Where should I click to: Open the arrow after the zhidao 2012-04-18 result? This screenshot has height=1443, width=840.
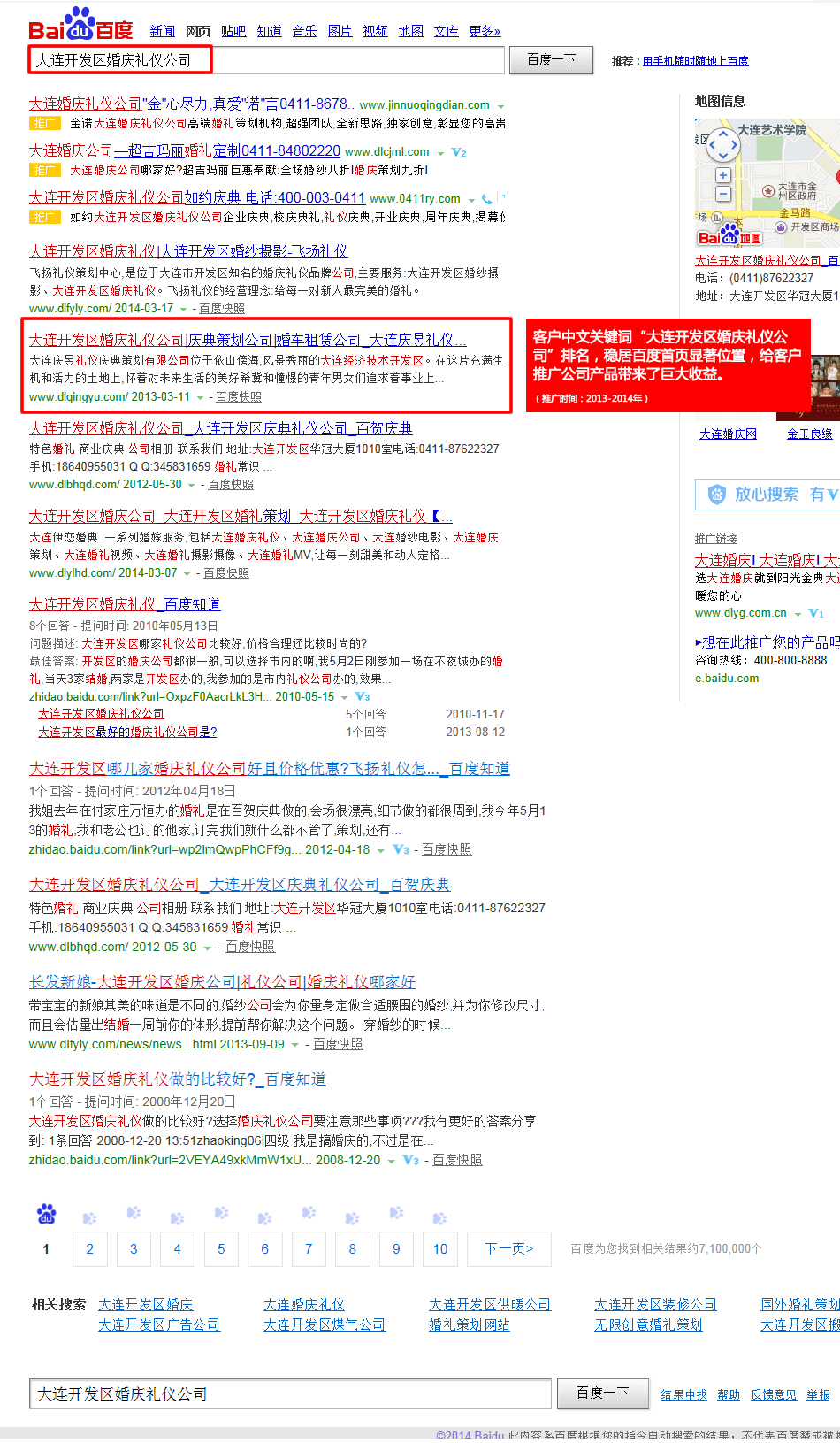click(380, 850)
